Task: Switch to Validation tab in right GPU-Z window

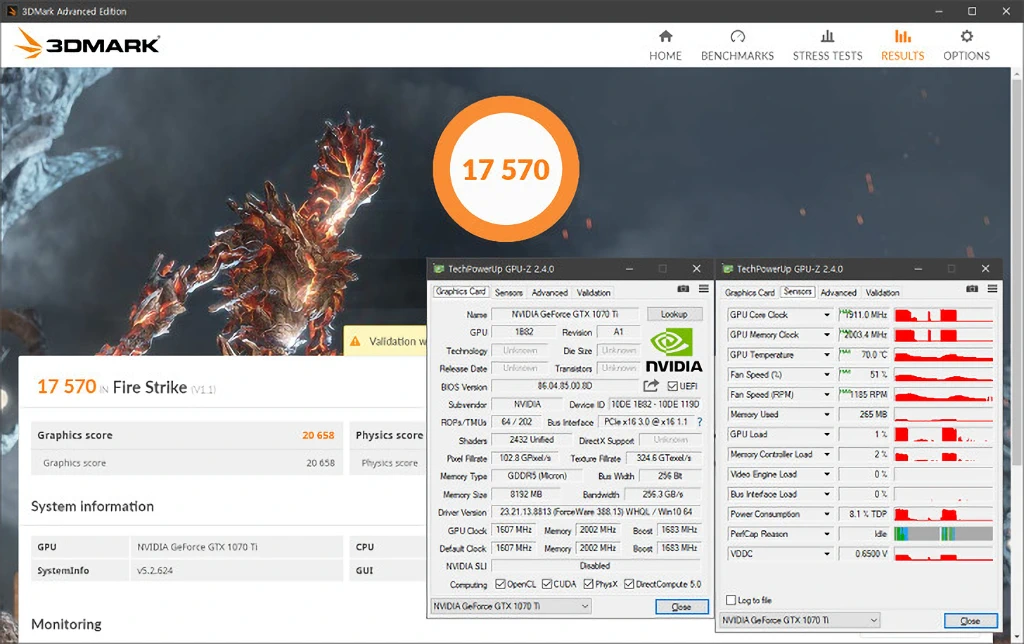Action: 882,293
